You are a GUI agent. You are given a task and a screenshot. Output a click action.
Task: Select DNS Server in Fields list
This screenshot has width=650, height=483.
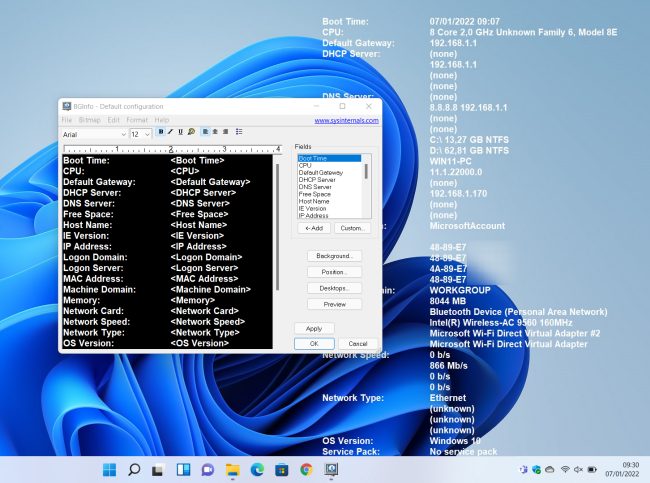[x=330, y=187]
